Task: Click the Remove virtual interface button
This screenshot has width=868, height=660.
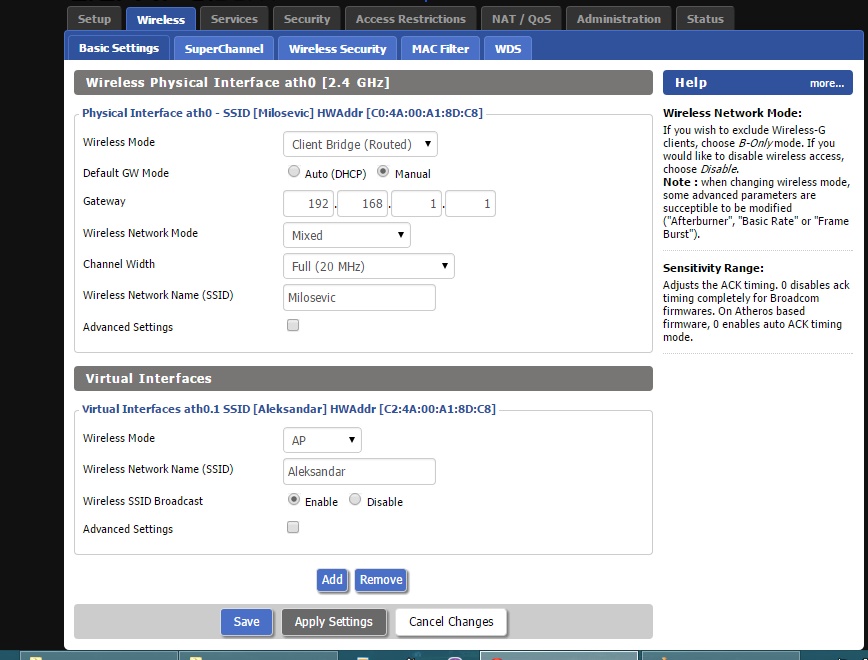Action: click(x=381, y=580)
